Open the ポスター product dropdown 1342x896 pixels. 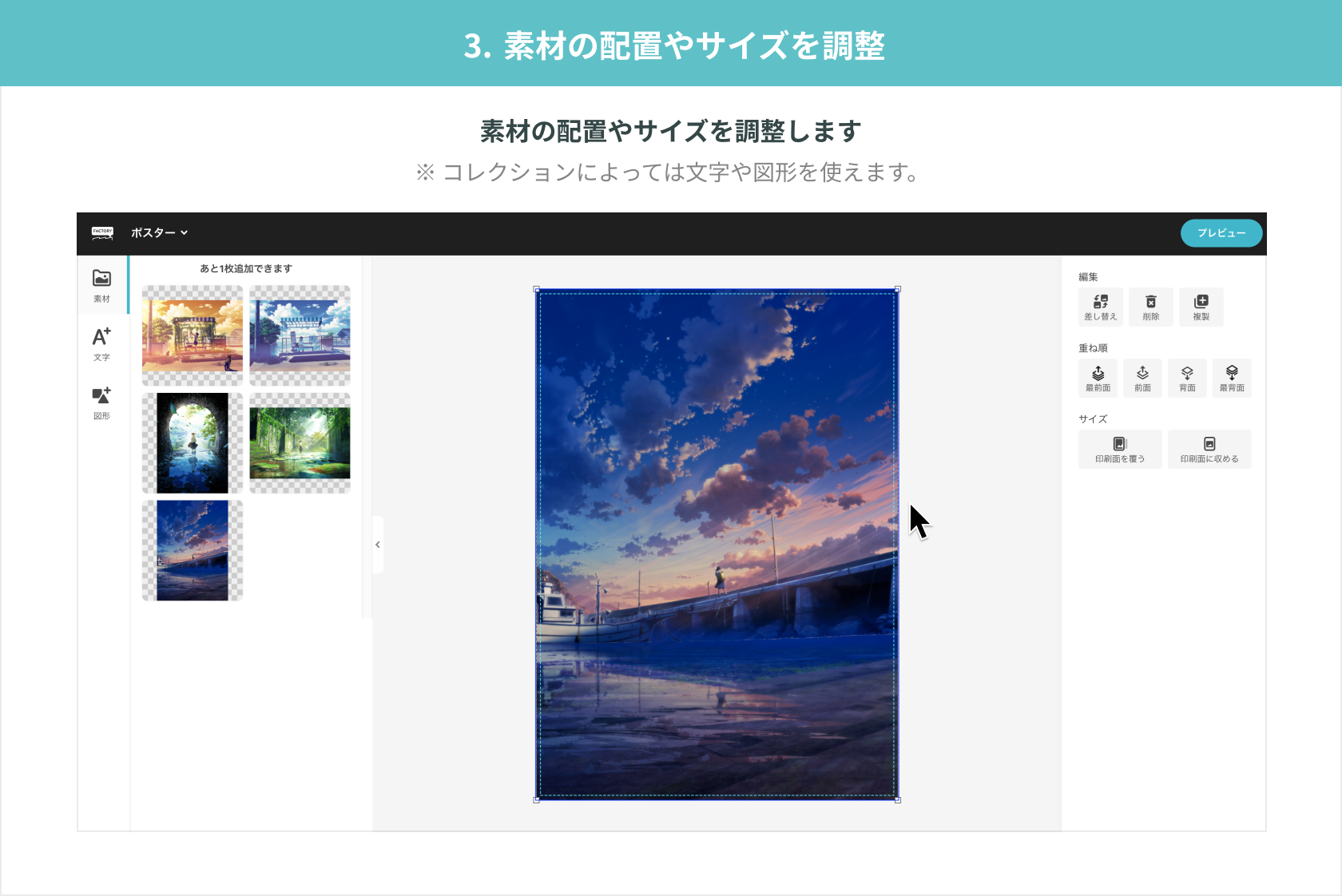pos(159,233)
